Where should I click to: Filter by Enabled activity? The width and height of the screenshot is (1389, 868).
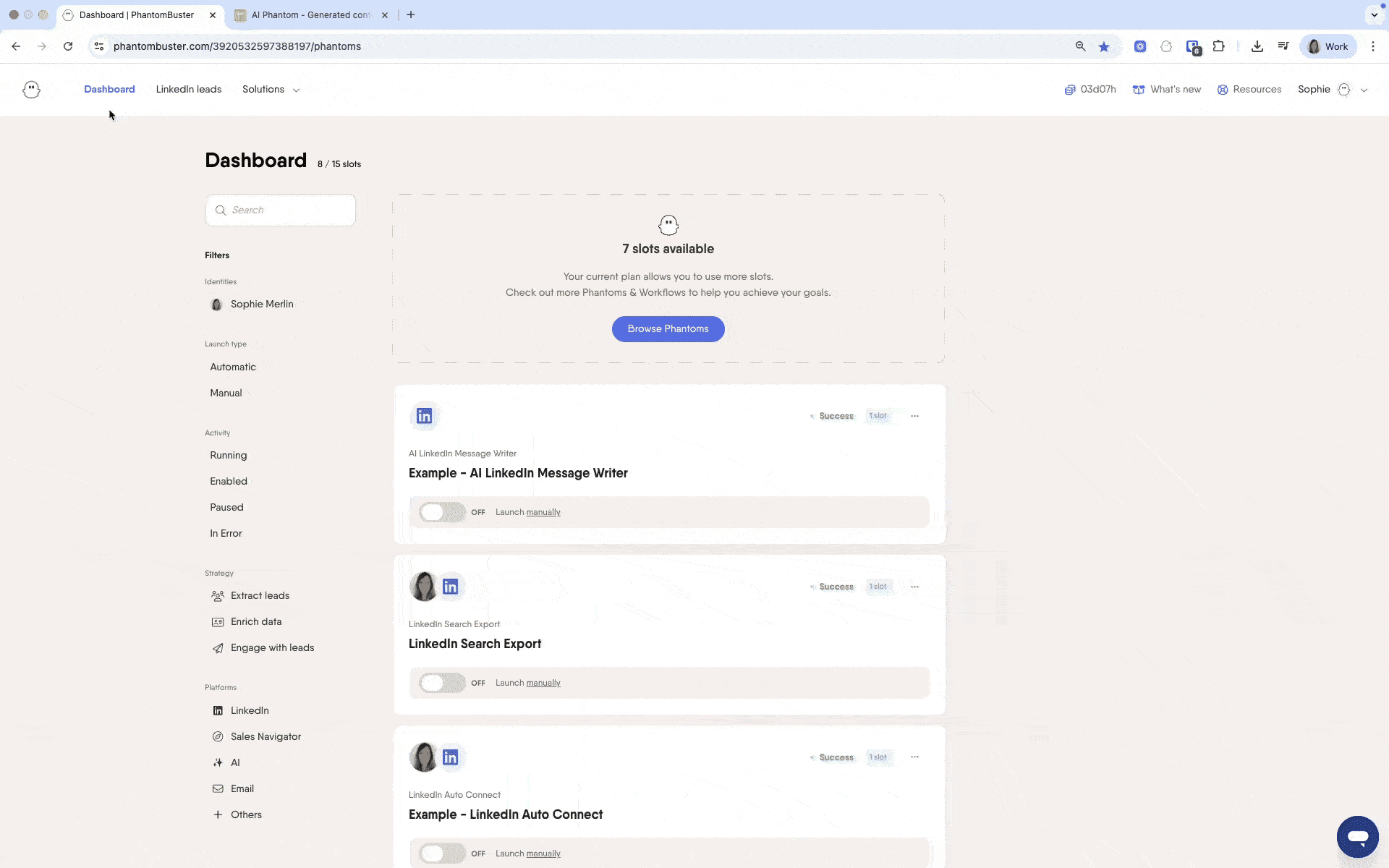tap(229, 481)
